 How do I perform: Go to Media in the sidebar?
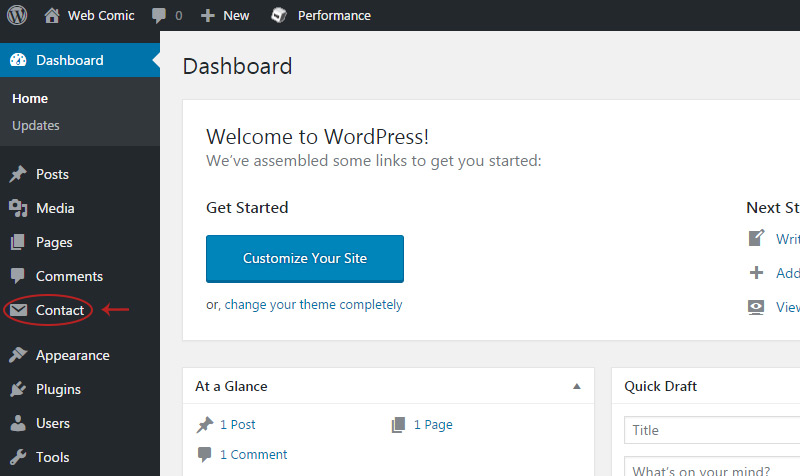(x=55, y=208)
